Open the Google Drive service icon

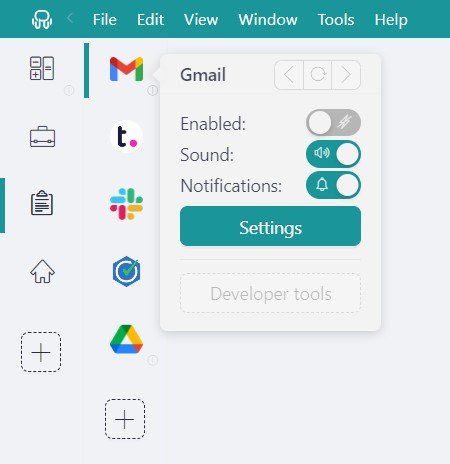[x=126, y=339]
